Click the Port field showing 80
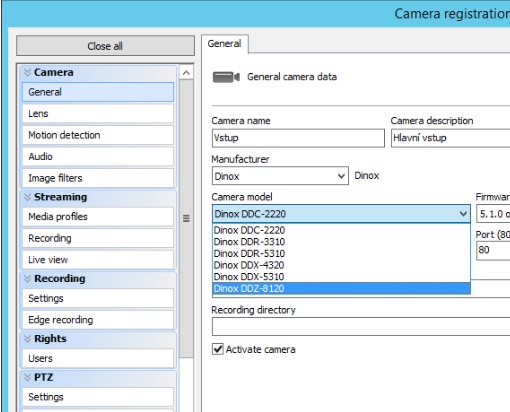This screenshot has width=510, height=412. 493,250
